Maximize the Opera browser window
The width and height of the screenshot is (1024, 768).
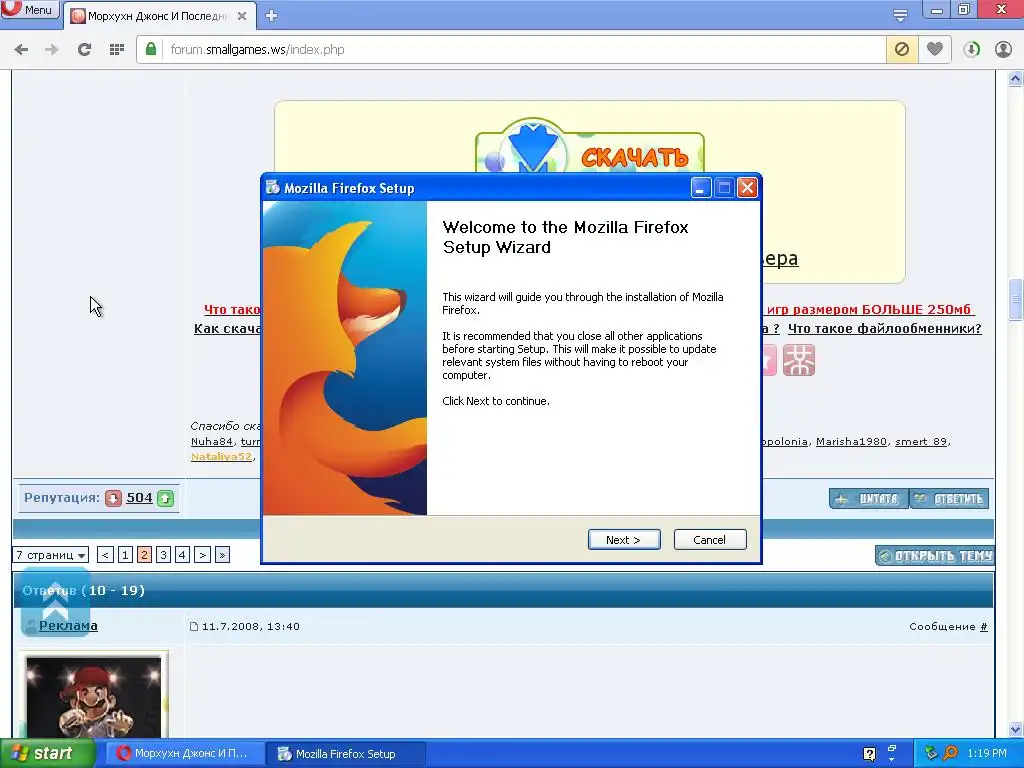pyautogui.click(x=964, y=9)
